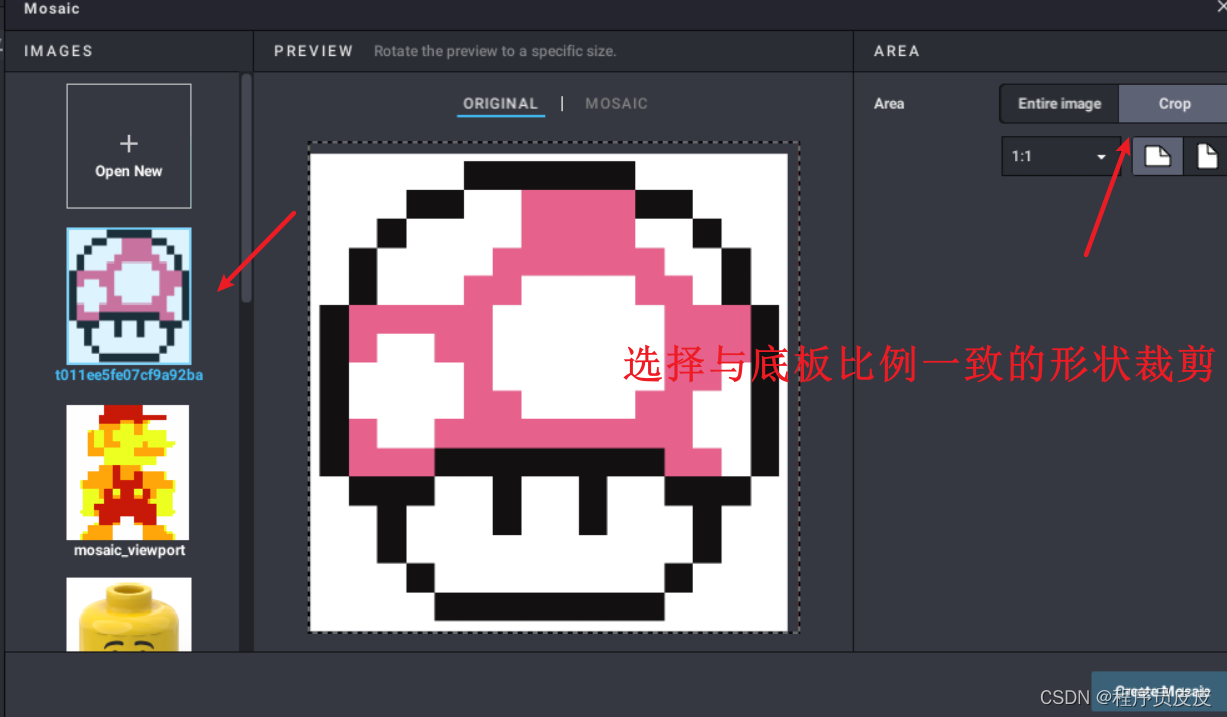Choose the Crop area option
The width and height of the screenshot is (1227, 717).
[x=1174, y=103]
